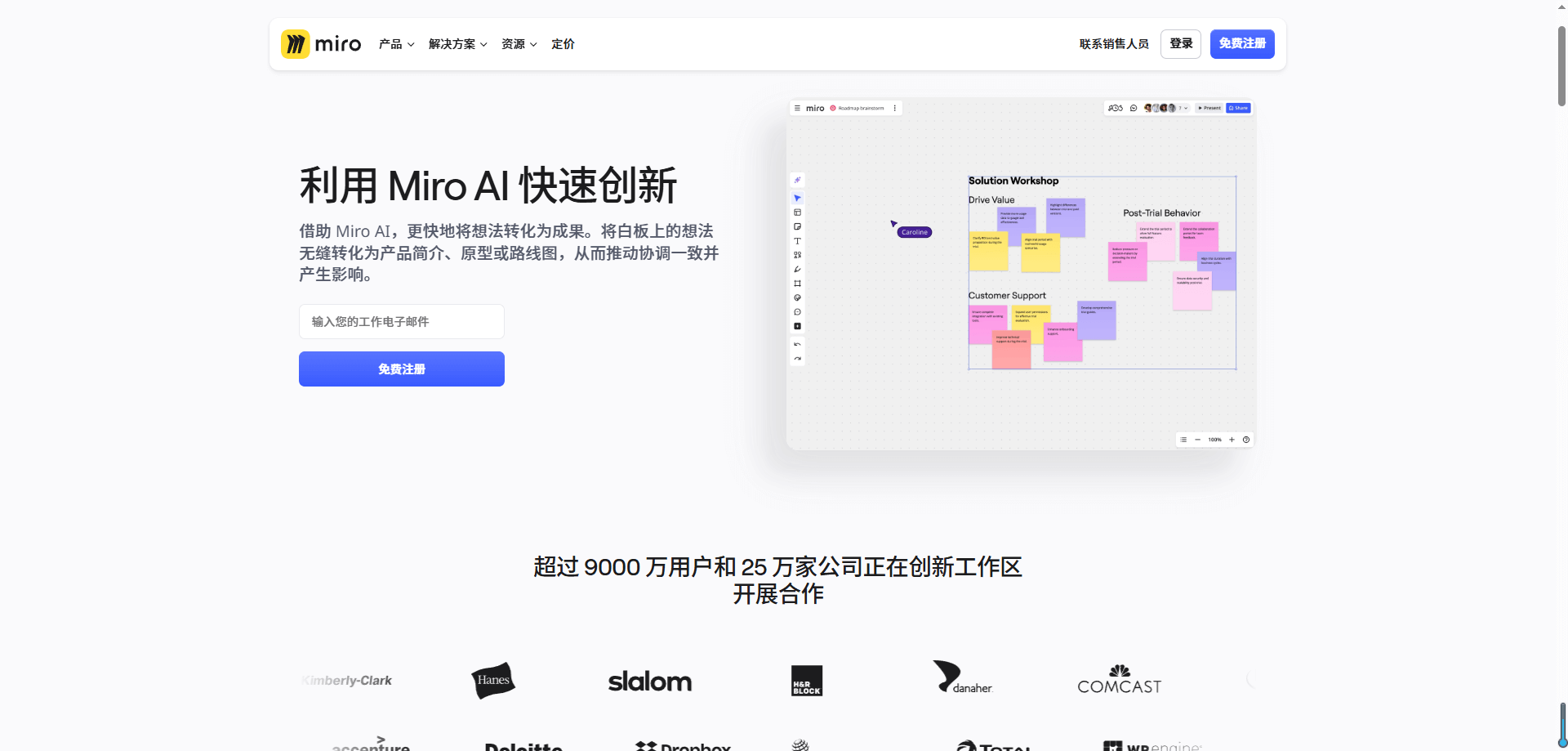Image resolution: width=1568 pixels, height=751 pixels.
Task: Click the Caroline cursor label
Action: click(x=915, y=232)
